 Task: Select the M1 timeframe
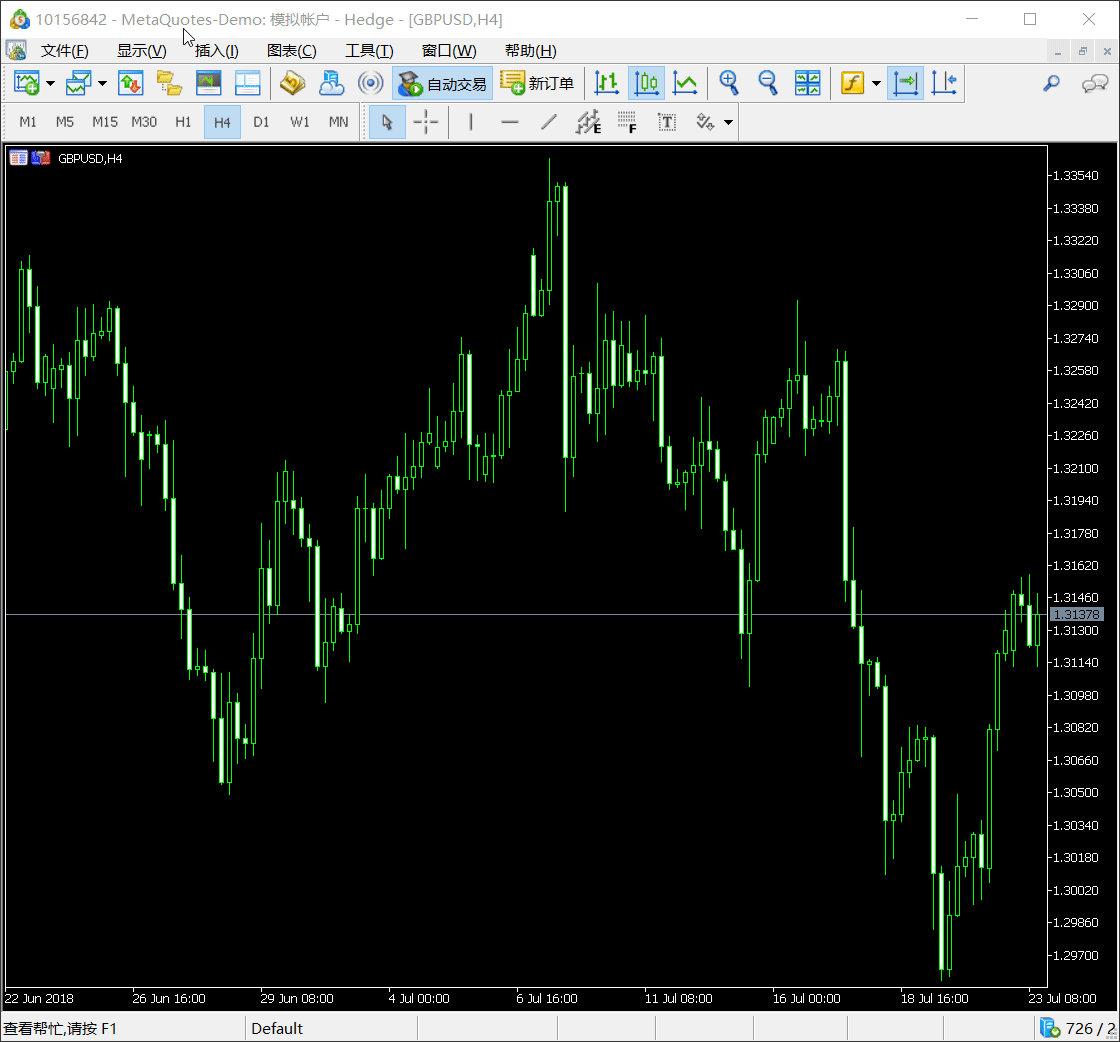28,122
